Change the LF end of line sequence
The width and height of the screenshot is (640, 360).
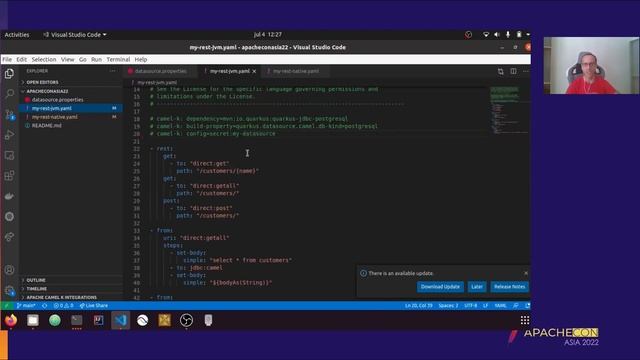(x=485, y=306)
